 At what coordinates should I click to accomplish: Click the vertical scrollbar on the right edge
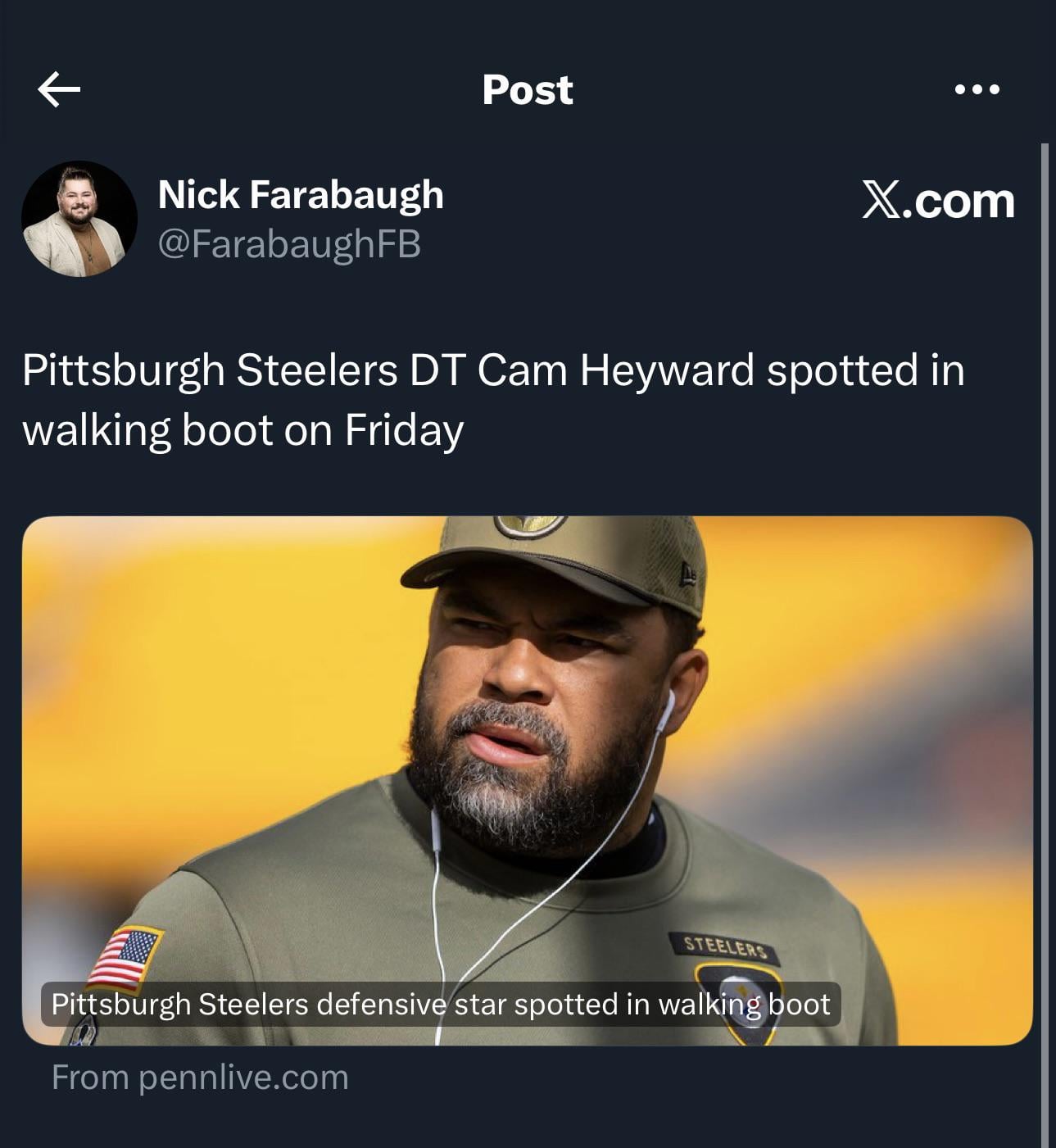pyautogui.click(x=1045, y=646)
